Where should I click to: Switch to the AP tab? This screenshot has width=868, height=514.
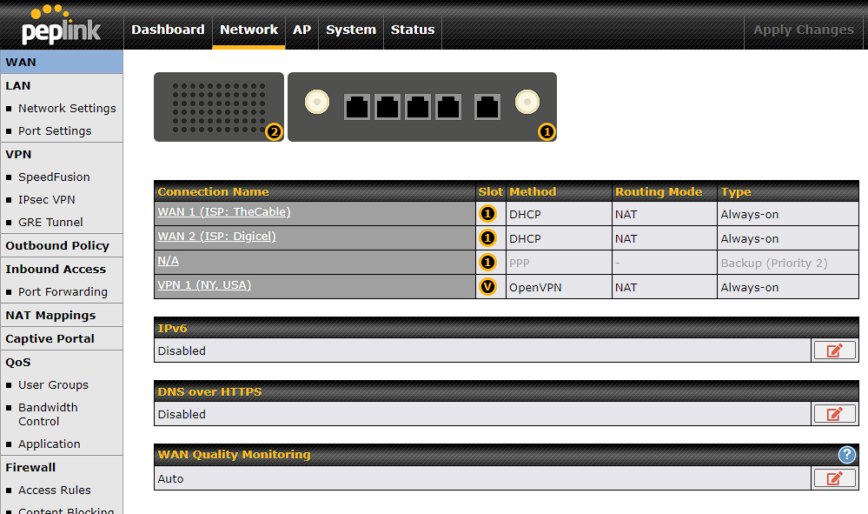(302, 30)
